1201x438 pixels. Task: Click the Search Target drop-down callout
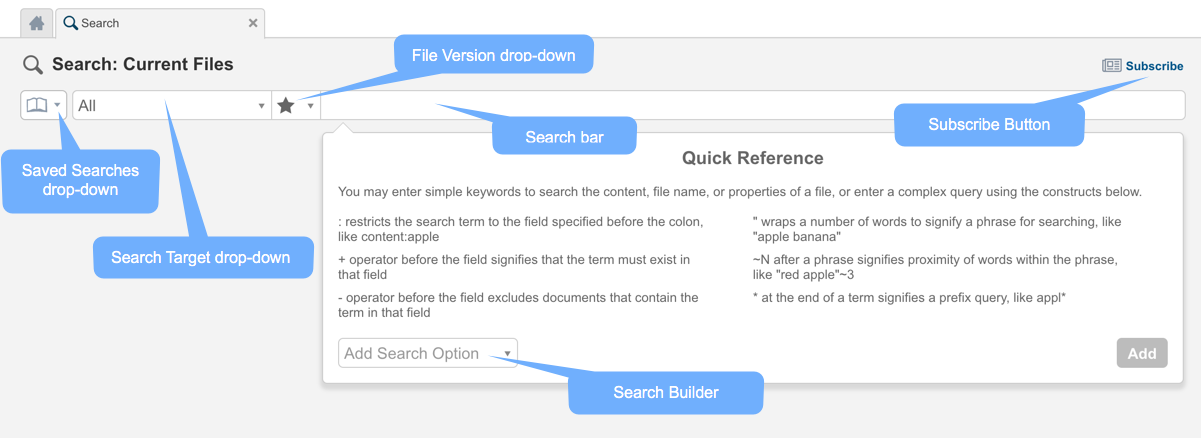pyautogui.click(x=200, y=257)
